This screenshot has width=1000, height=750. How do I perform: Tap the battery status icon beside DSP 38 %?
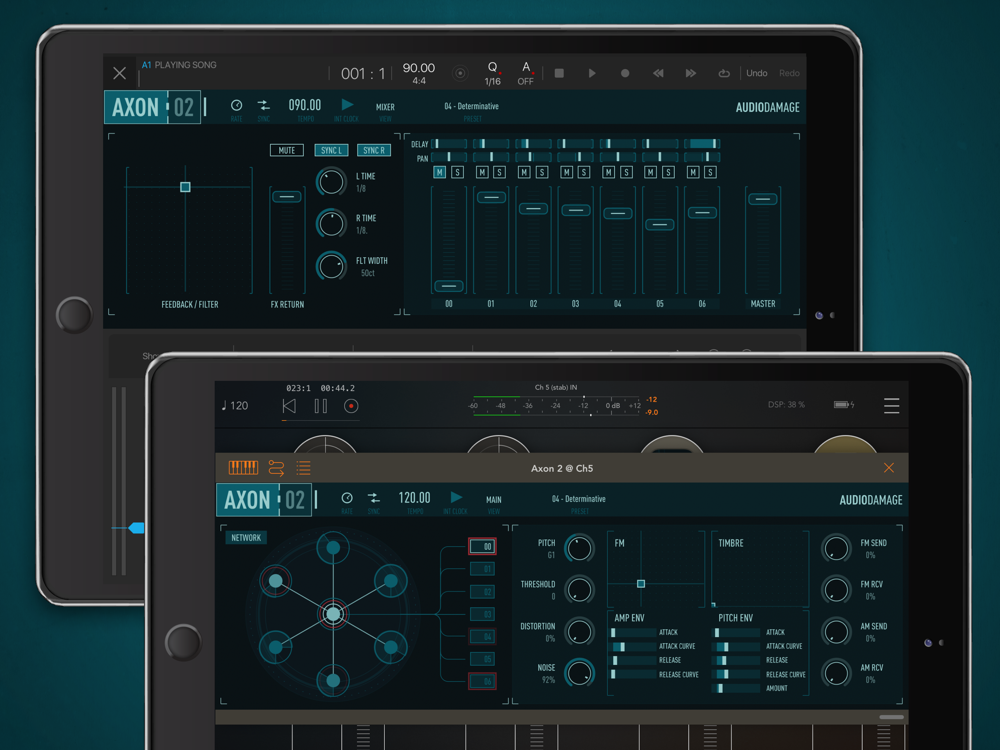click(x=844, y=404)
